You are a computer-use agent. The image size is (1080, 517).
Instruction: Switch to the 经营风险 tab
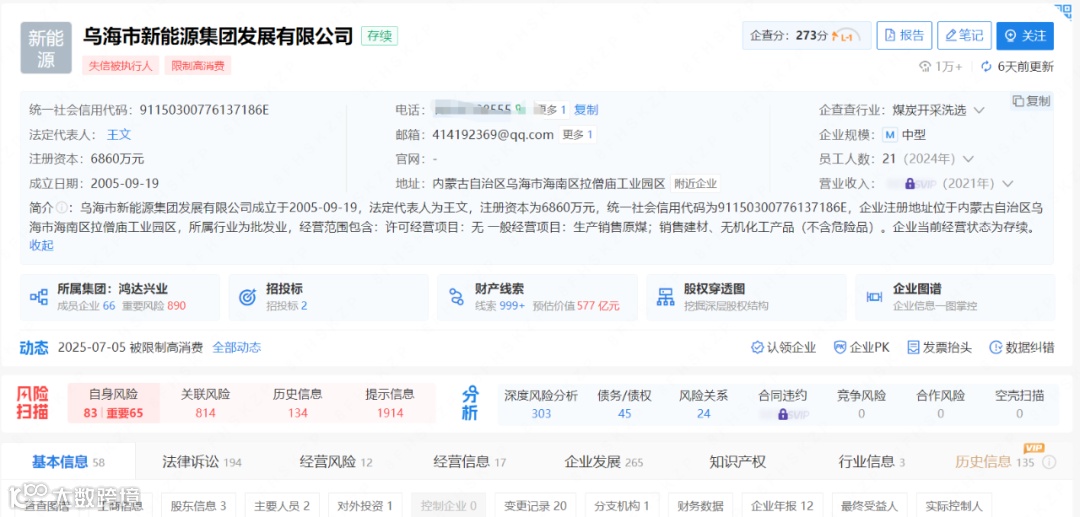(x=336, y=462)
